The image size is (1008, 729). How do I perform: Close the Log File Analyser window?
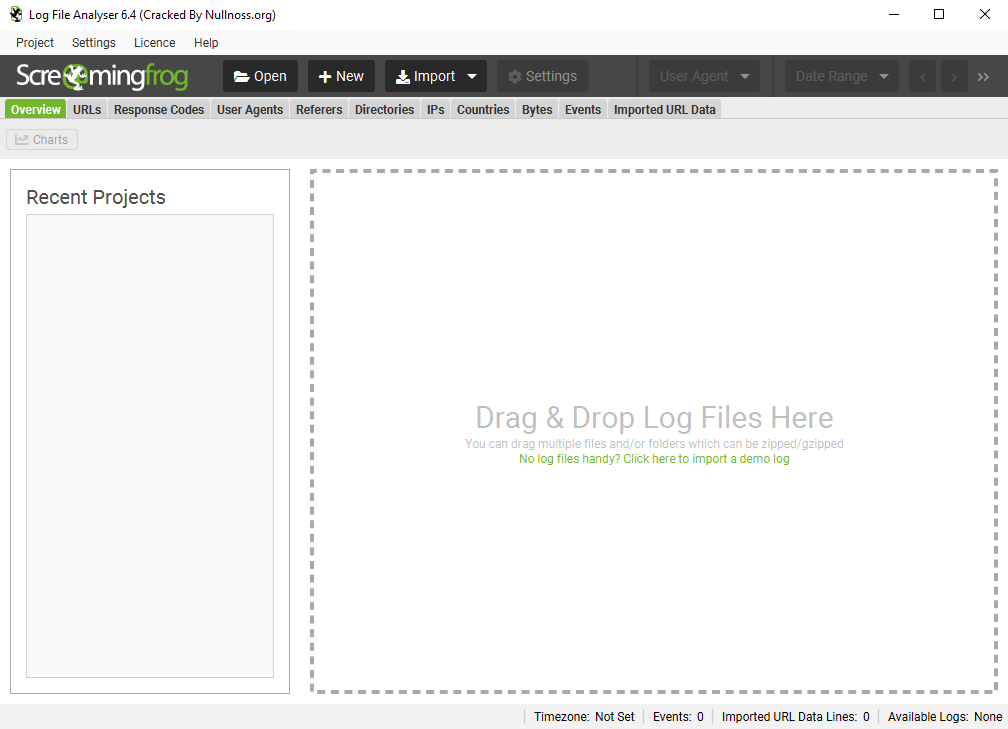pyautogui.click(x=985, y=14)
